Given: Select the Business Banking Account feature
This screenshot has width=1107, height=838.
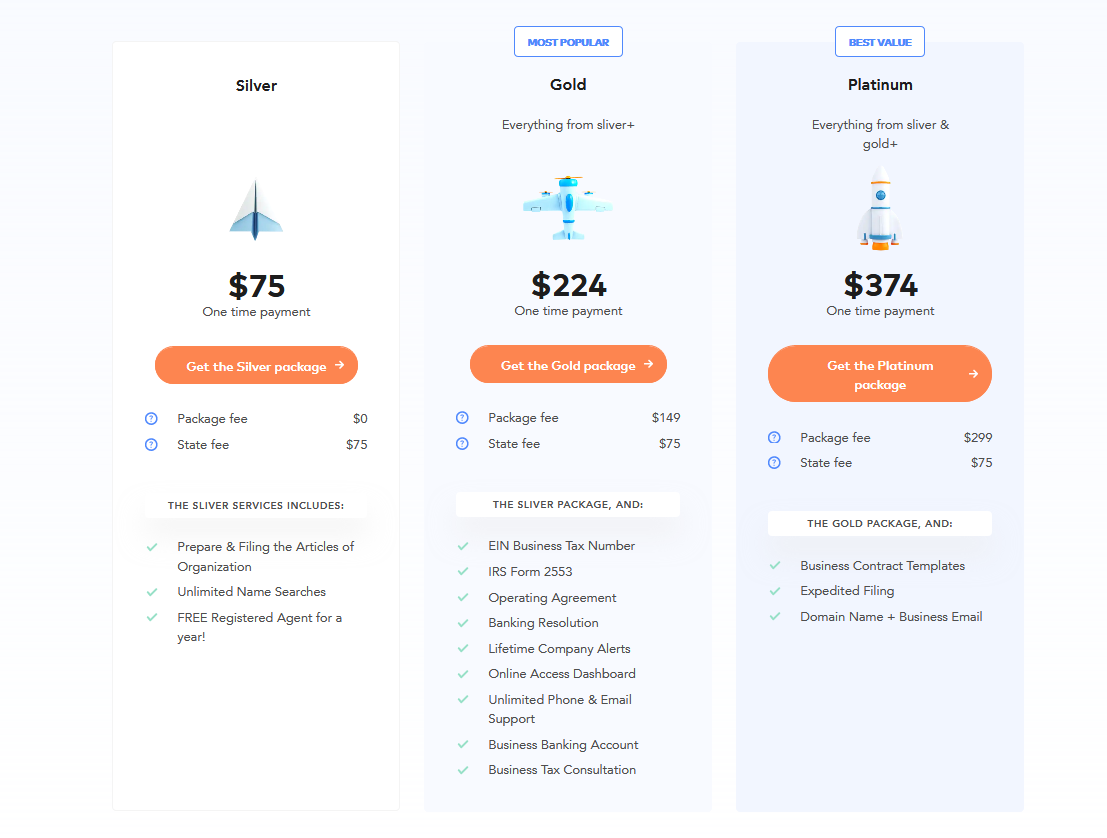Looking at the screenshot, I should pyautogui.click(x=563, y=745).
